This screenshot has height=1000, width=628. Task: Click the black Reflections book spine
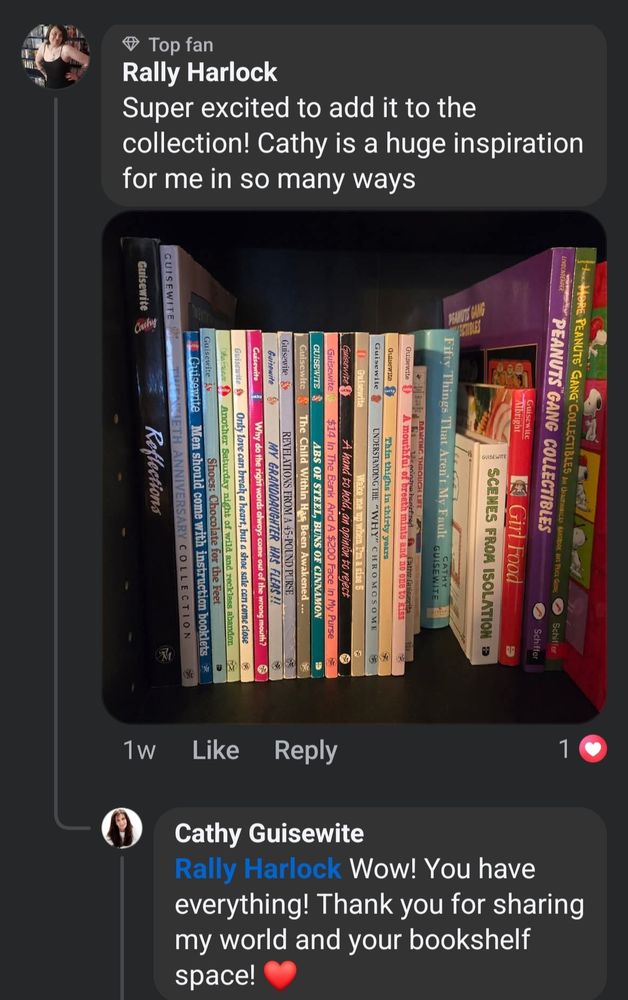pyautogui.click(x=144, y=459)
